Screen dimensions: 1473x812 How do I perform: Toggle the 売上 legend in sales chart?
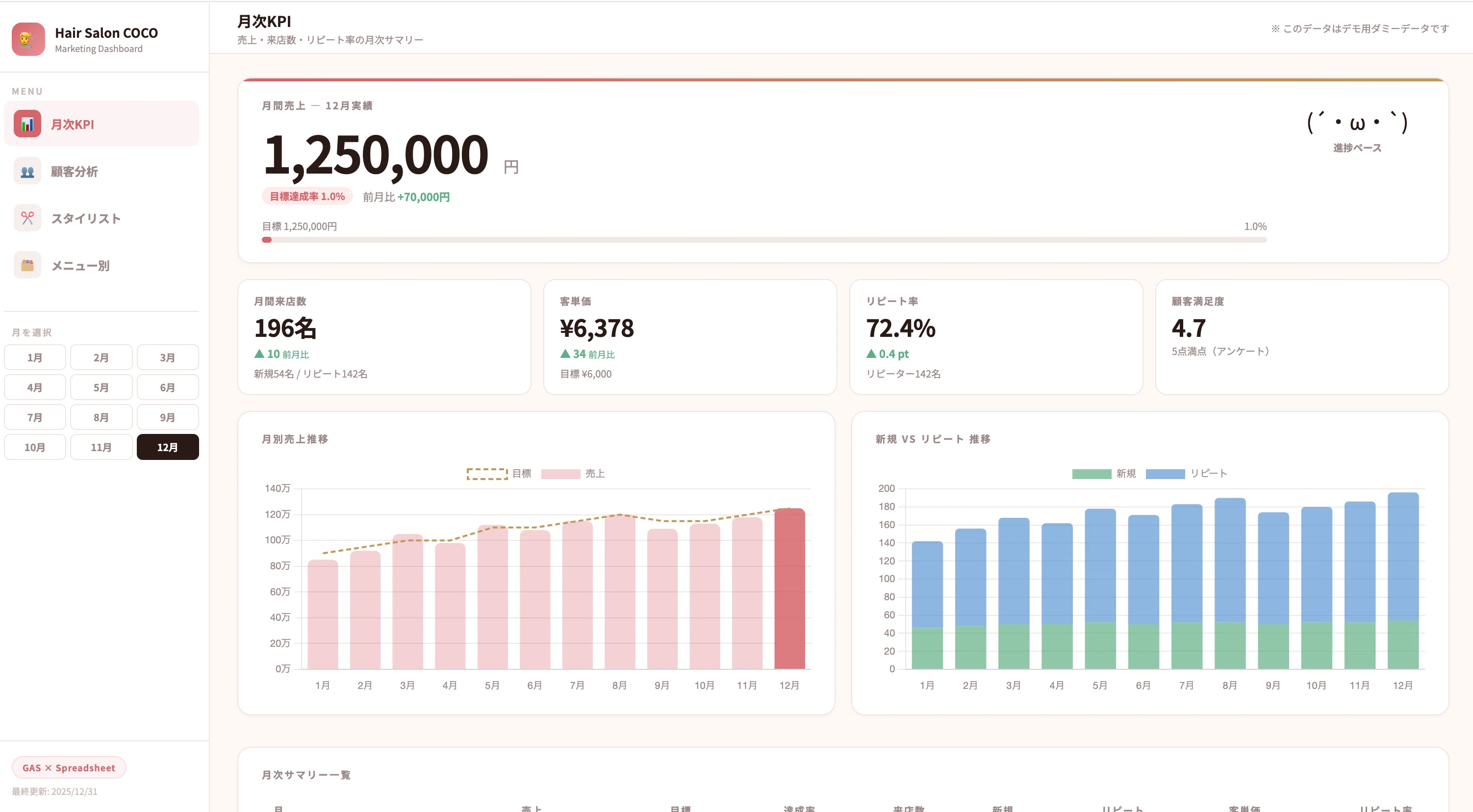573,474
